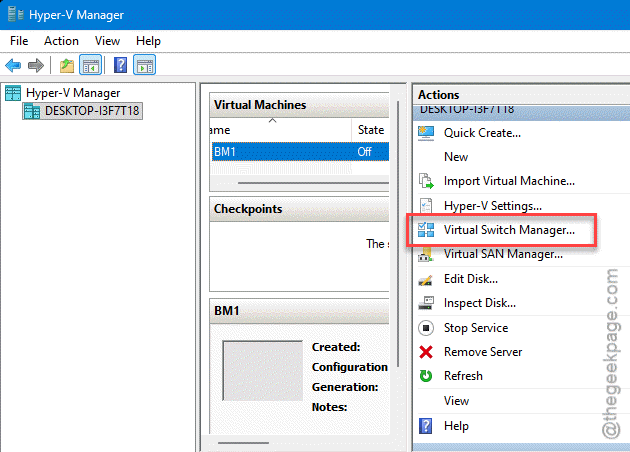Open the View menu
The image size is (630, 452).
click(107, 41)
